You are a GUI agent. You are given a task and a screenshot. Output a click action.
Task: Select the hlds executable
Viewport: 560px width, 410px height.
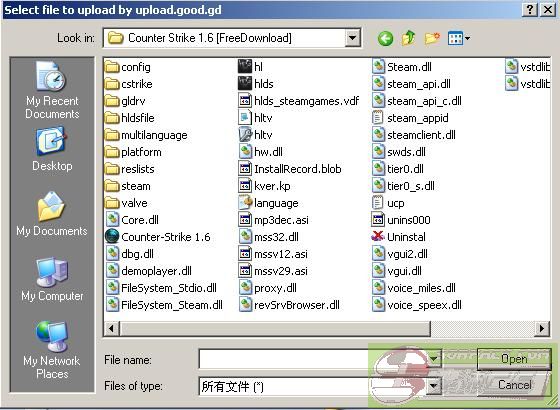(x=256, y=84)
